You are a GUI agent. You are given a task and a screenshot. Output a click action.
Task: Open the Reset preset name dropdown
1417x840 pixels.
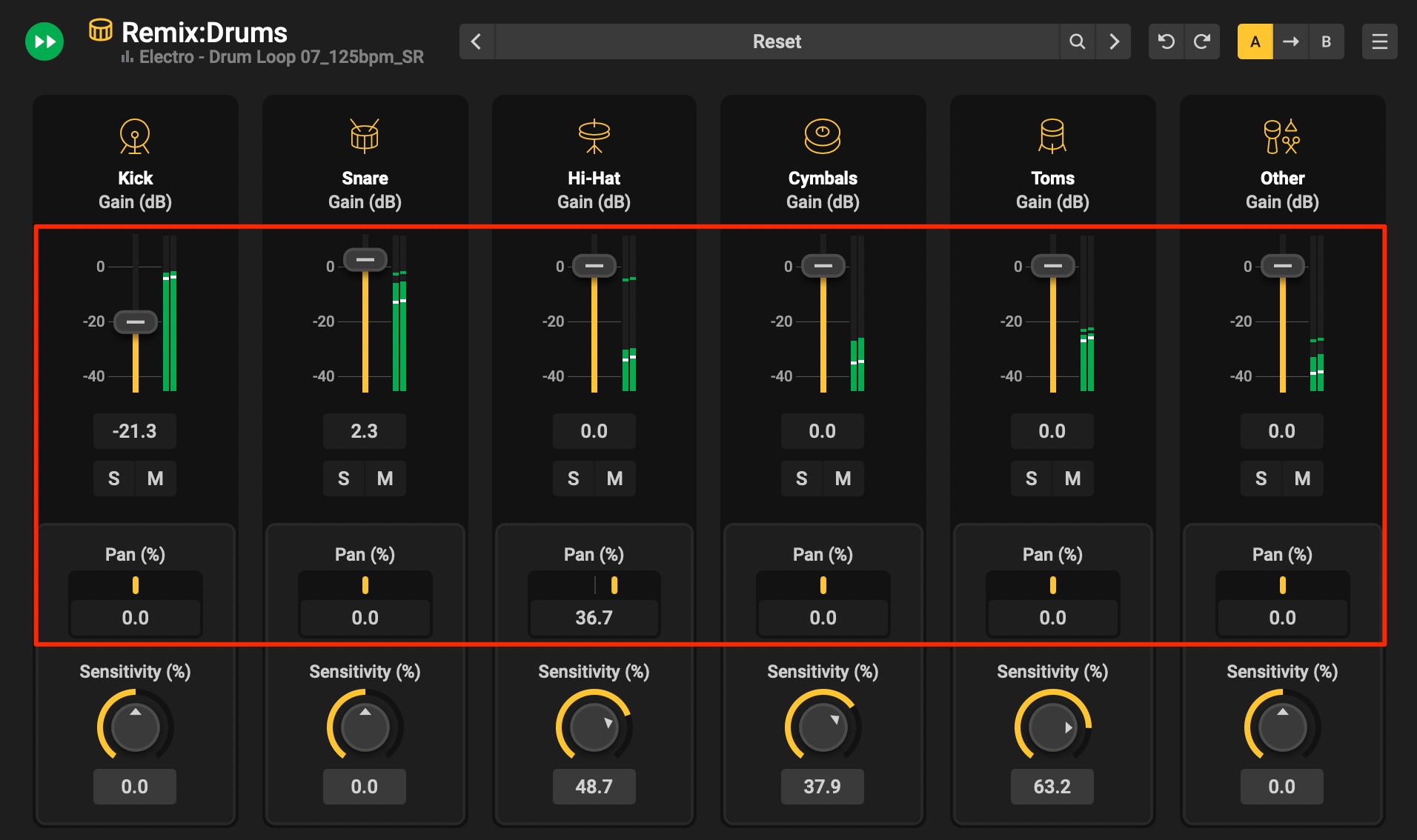(777, 41)
